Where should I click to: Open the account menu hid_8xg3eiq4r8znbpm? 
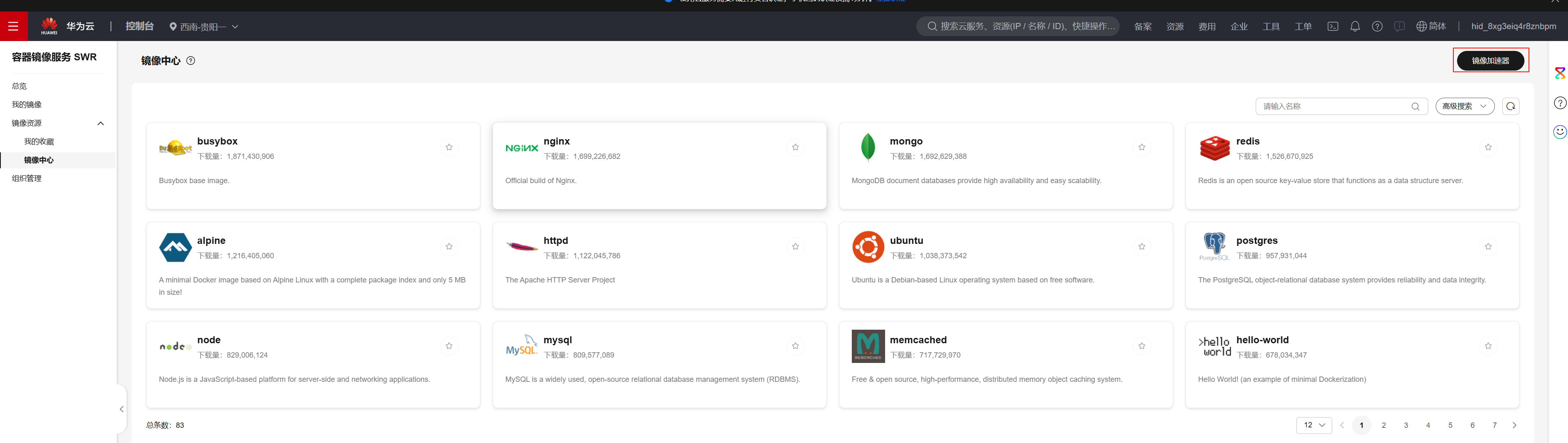click(x=1513, y=26)
